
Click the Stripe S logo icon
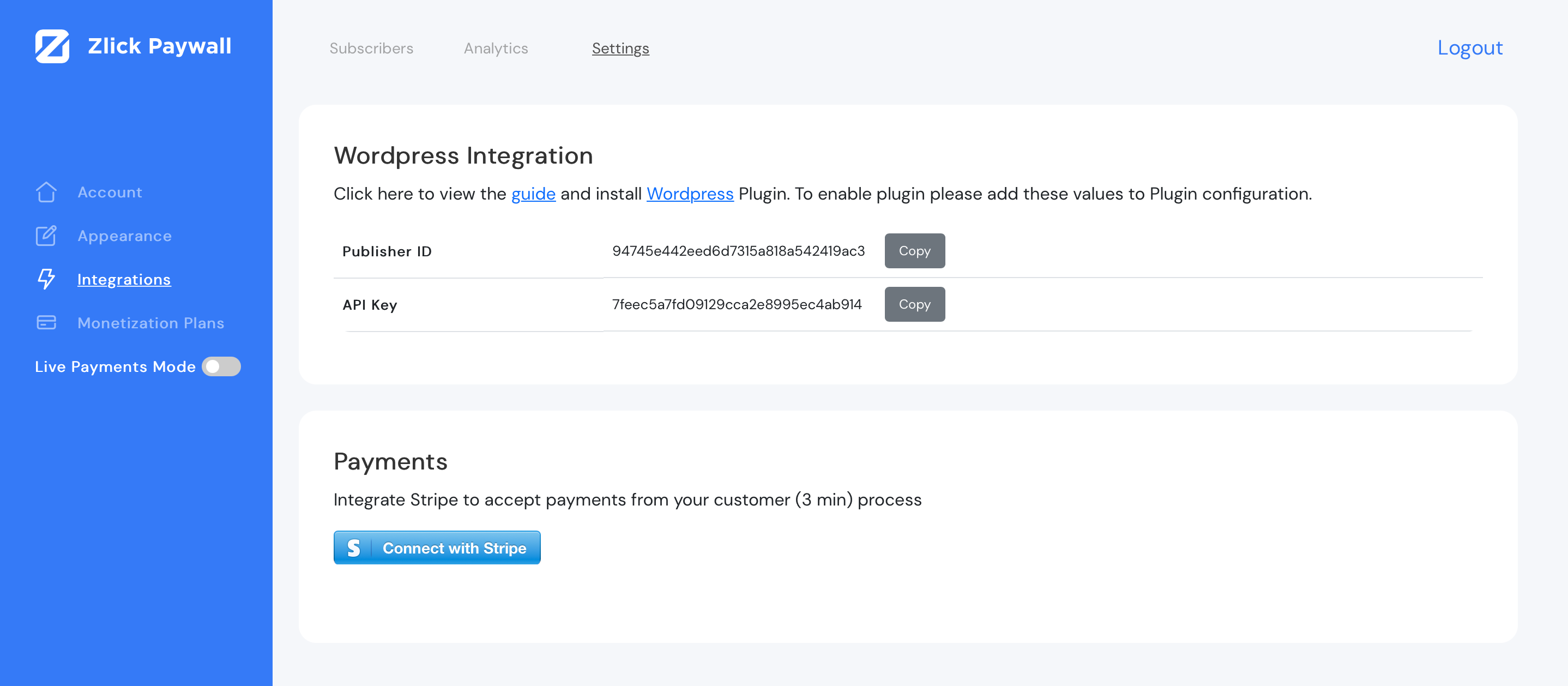[354, 548]
